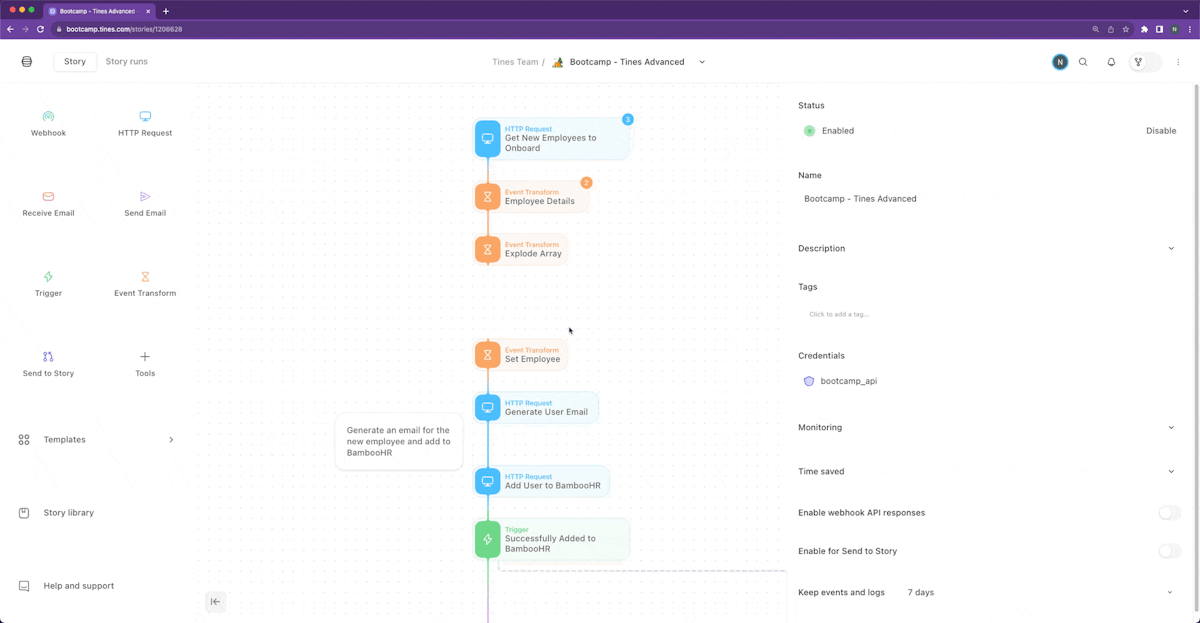Expand Templates with the right chevron
Viewport: 1200px width, 623px height.
tap(171, 440)
